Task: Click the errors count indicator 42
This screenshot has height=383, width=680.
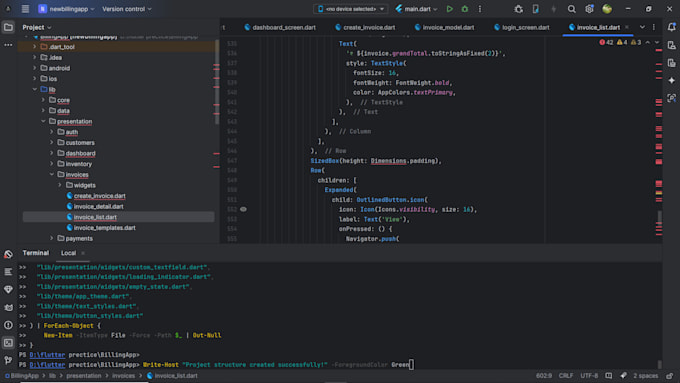Action: coord(606,43)
